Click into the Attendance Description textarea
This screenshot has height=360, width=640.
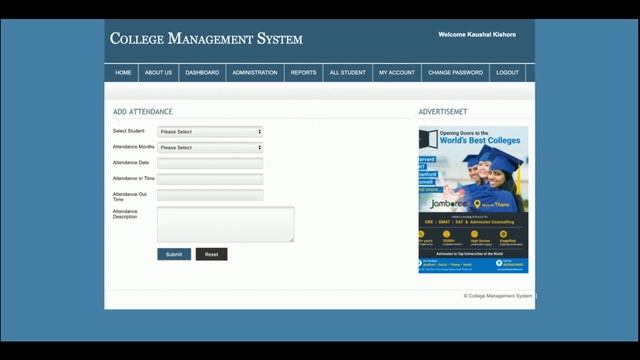coord(225,224)
